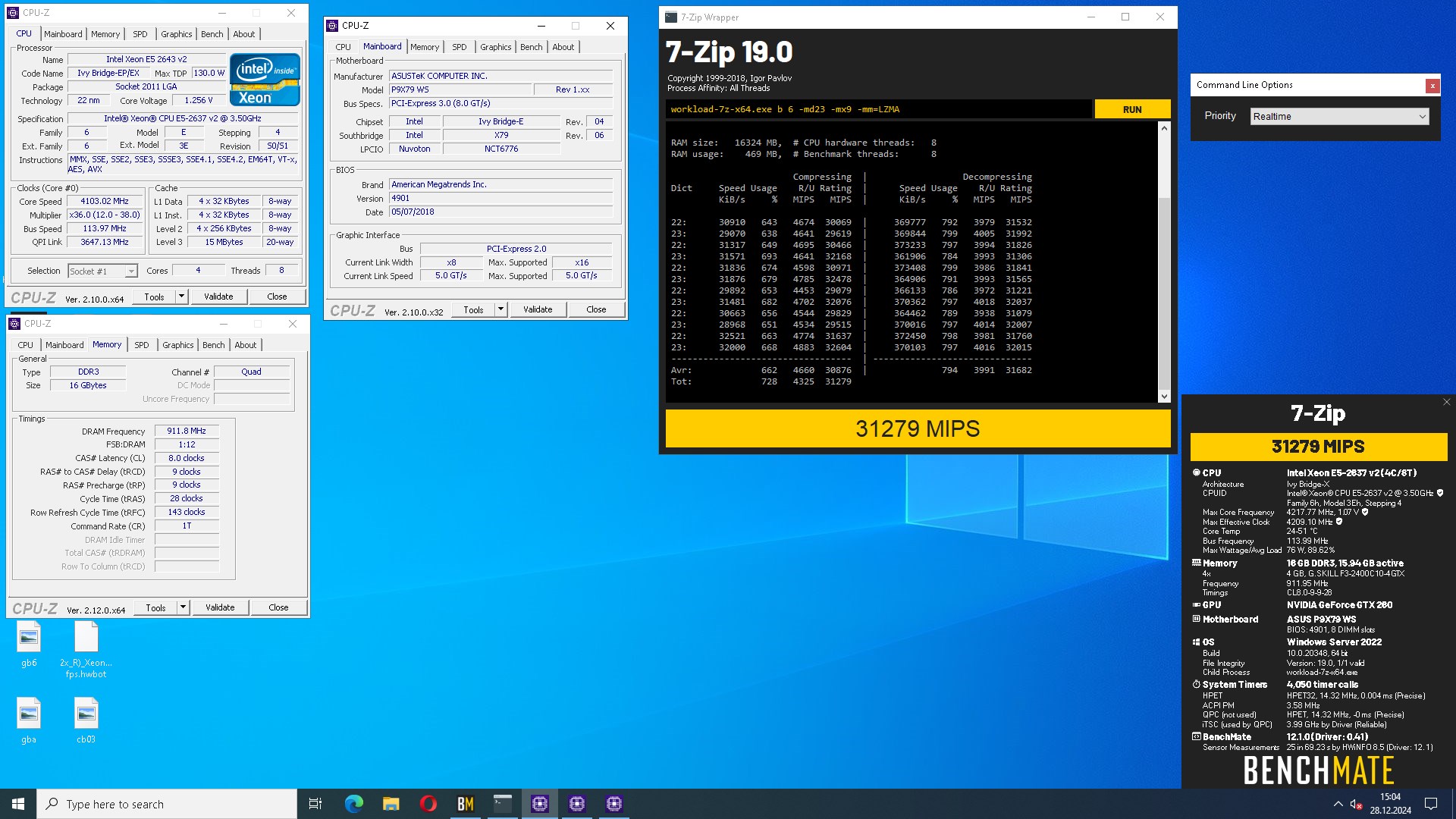Viewport: 1456px width, 819px height.
Task: Open Opera browser from the taskbar
Action: (x=428, y=804)
